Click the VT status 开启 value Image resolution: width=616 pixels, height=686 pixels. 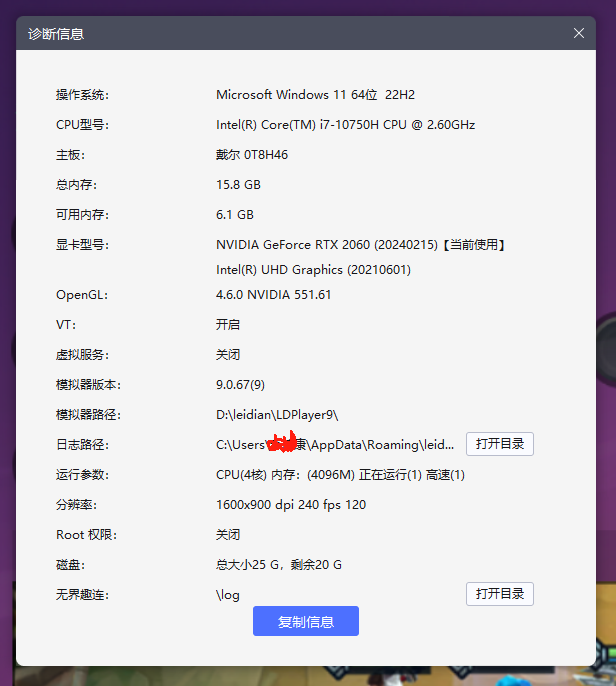click(x=228, y=325)
